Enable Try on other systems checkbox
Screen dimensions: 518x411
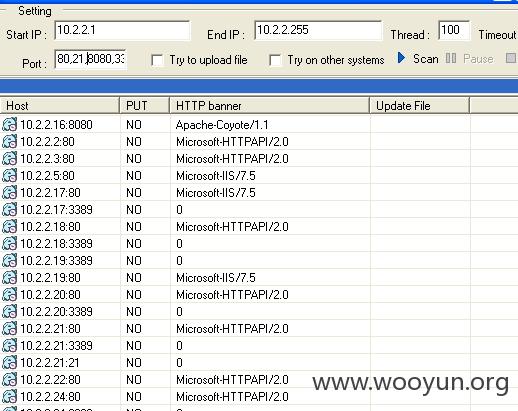(275, 60)
